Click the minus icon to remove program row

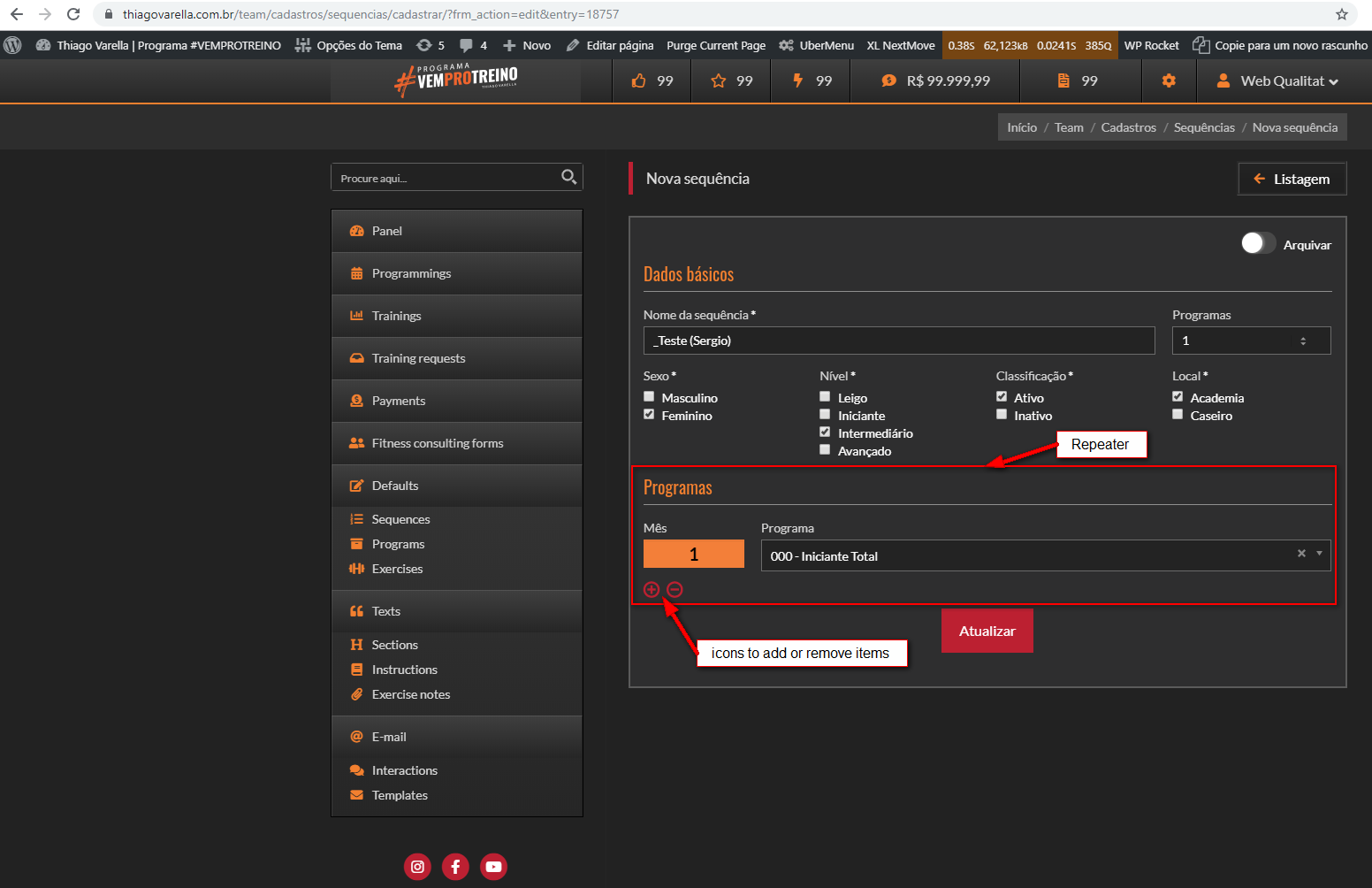(x=675, y=590)
